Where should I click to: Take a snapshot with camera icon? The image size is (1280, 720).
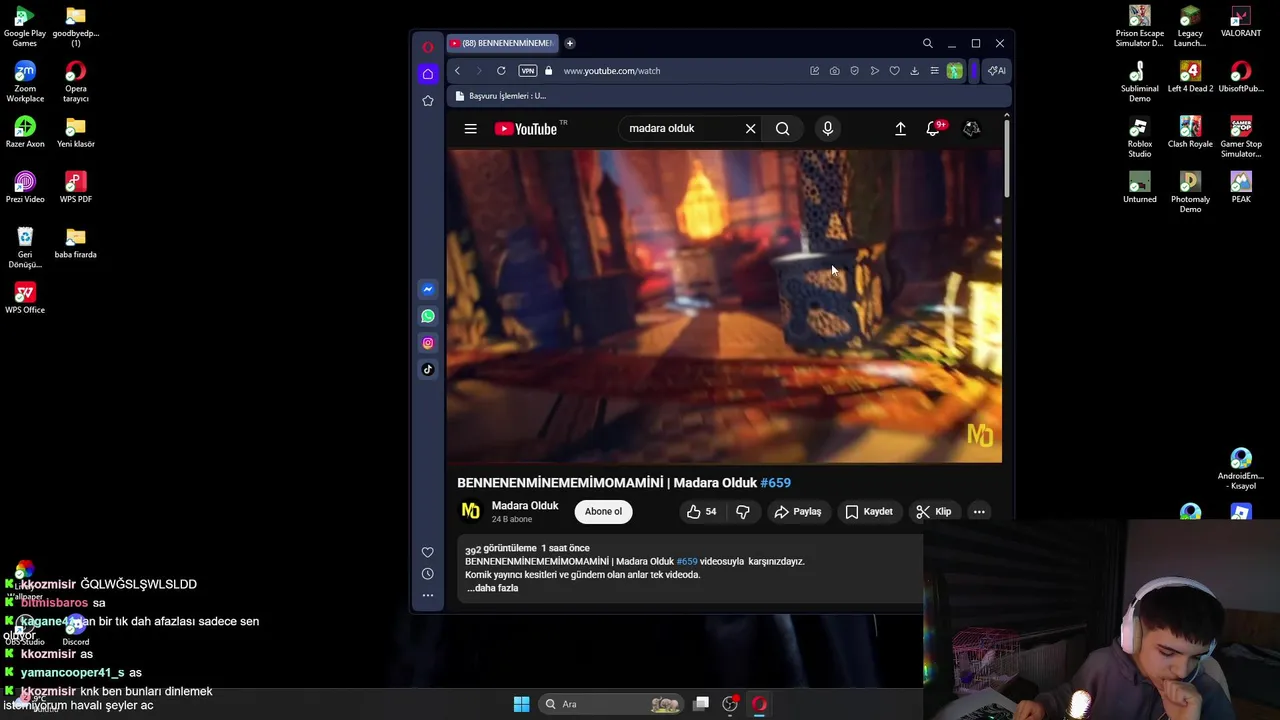834,71
